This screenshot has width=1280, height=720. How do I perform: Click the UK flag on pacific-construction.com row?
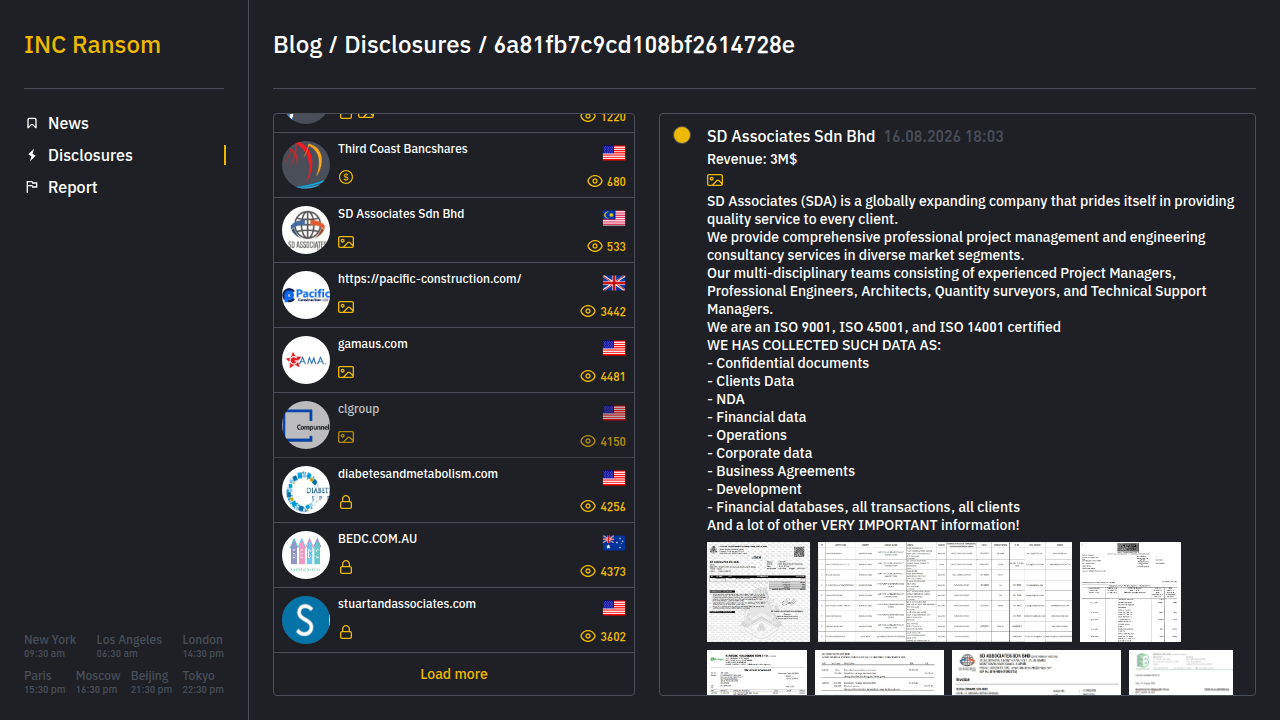point(614,283)
